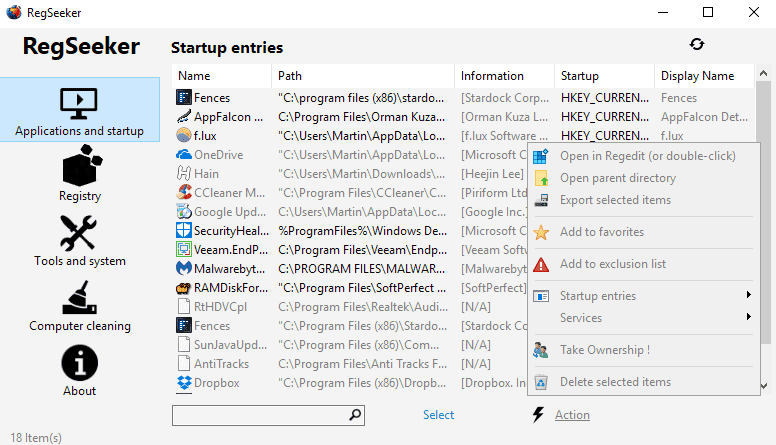Click the SecurityHealth shield icon
The width and height of the screenshot is (776, 445).
tap(184, 231)
